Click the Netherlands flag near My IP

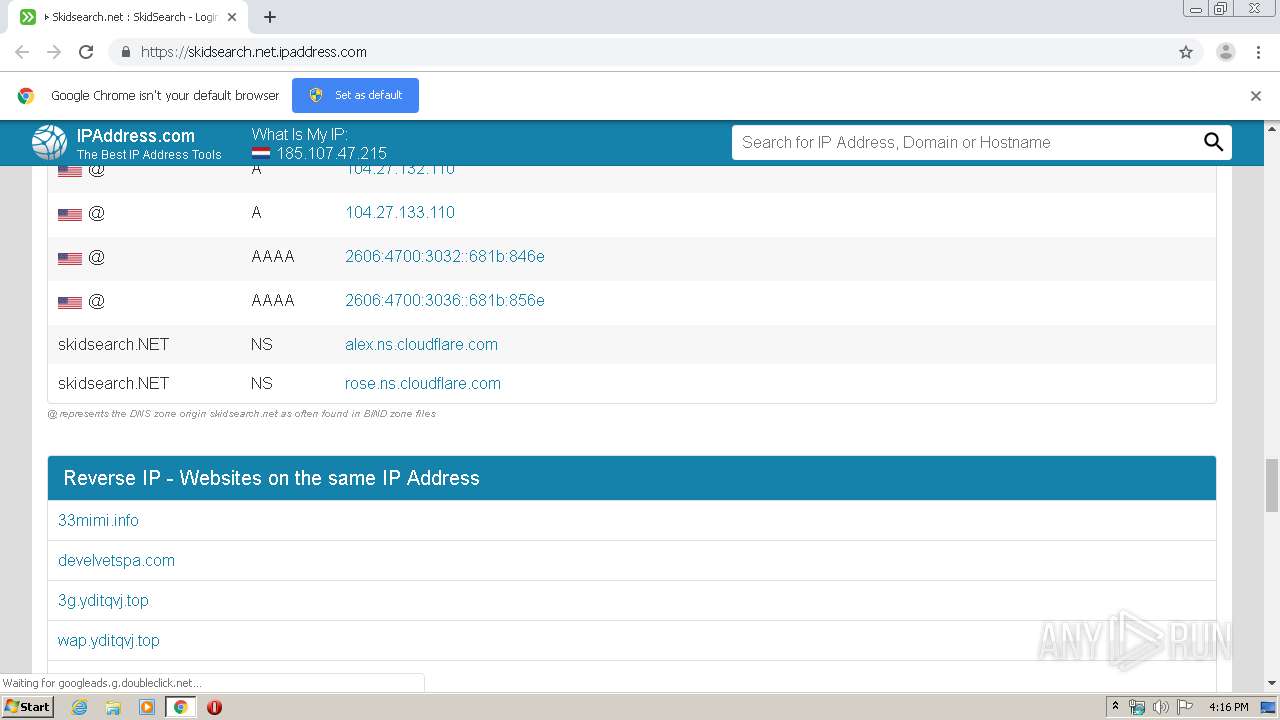pos(261,154)
